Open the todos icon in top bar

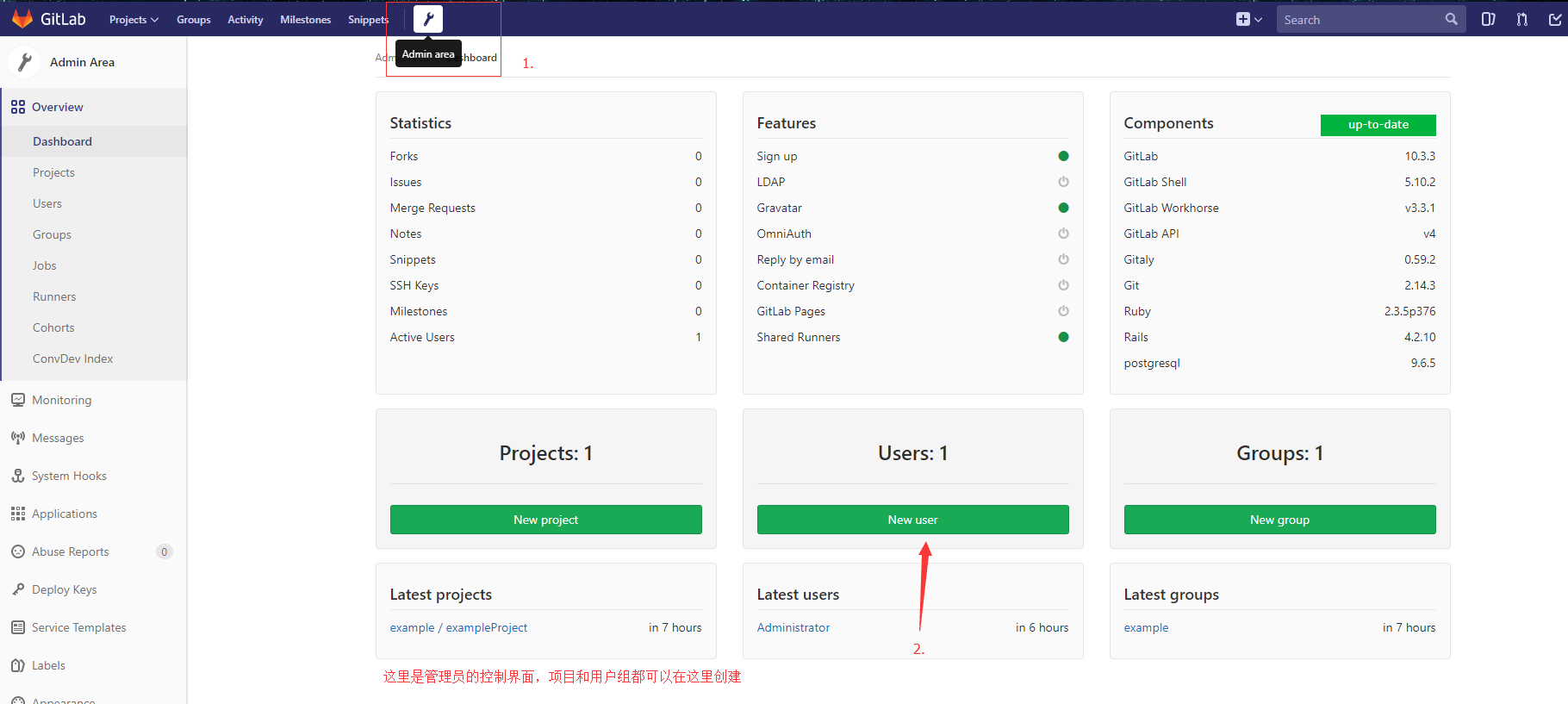(1555, 19)
